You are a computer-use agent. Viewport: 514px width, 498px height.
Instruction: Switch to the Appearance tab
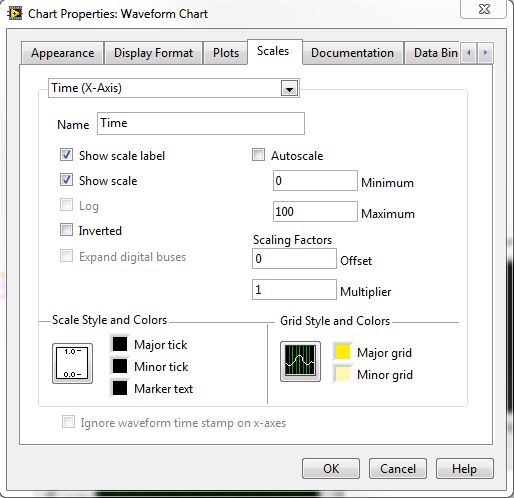pyautogui.click(x=63, y=53)
